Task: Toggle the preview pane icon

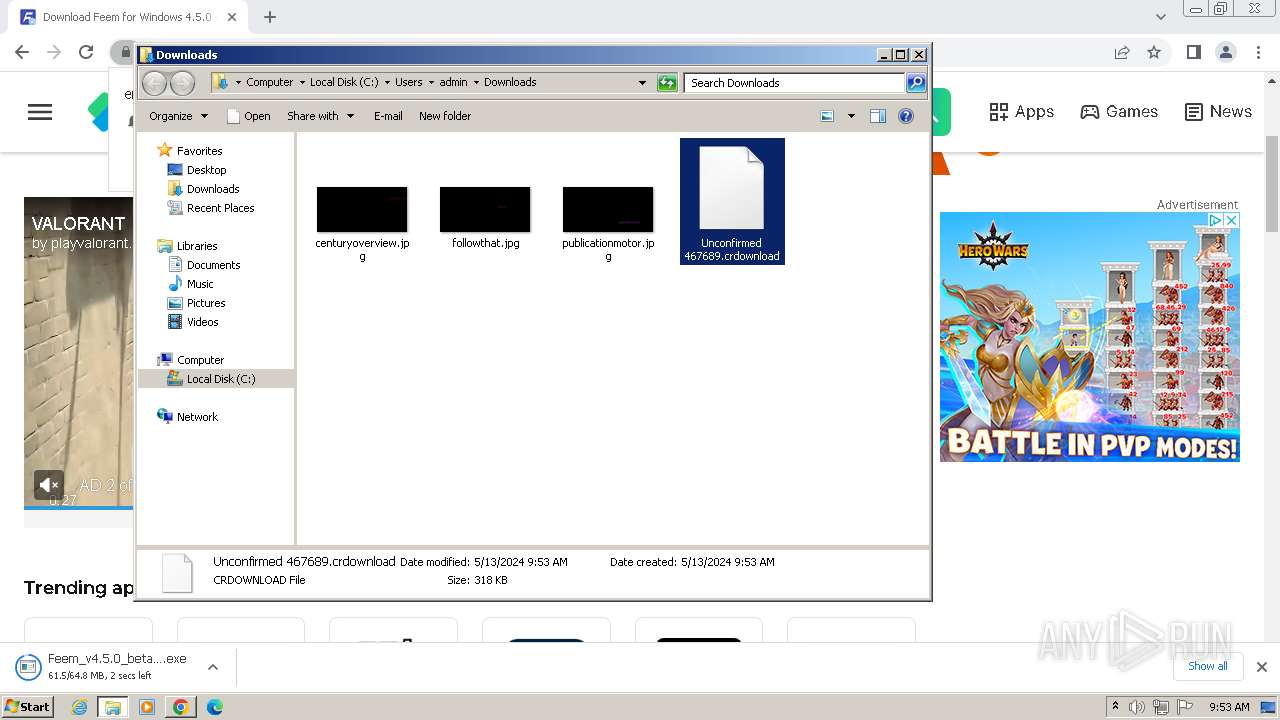Action: [877, 116]
